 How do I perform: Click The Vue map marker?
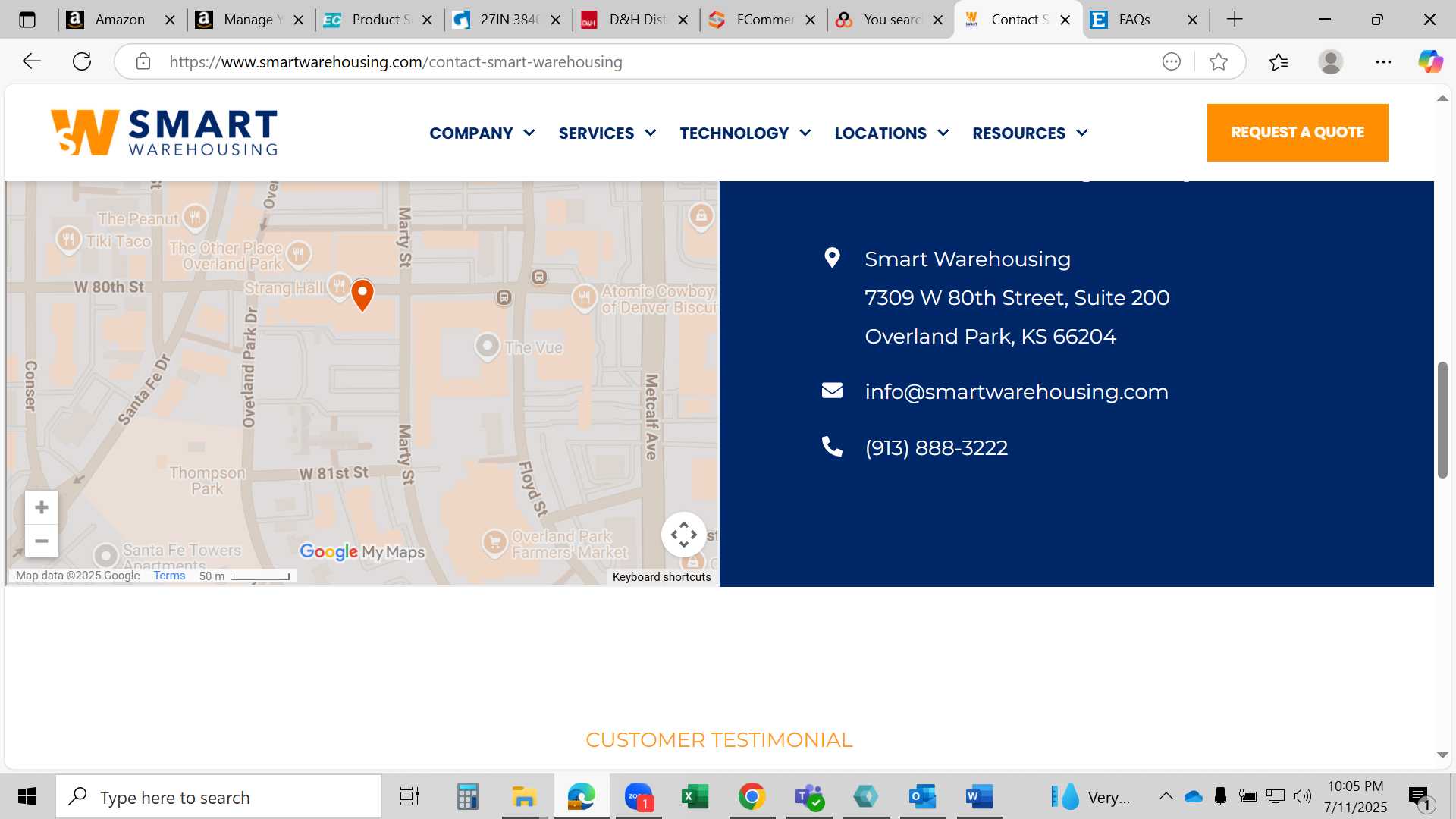(x=487, y=347)
